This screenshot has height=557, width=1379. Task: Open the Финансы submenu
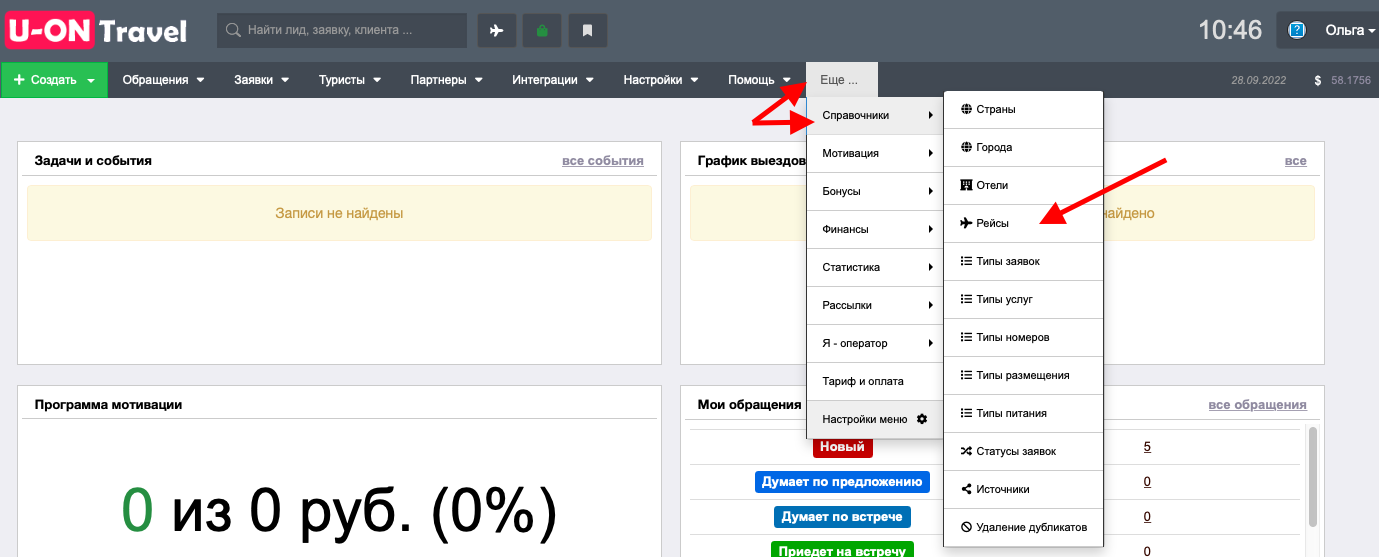pos(875,229)
